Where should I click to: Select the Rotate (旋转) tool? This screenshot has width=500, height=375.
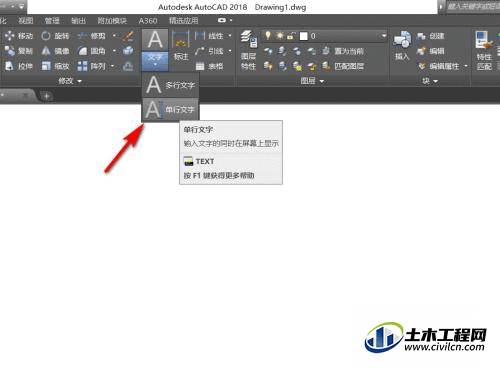tap(55, 36)
